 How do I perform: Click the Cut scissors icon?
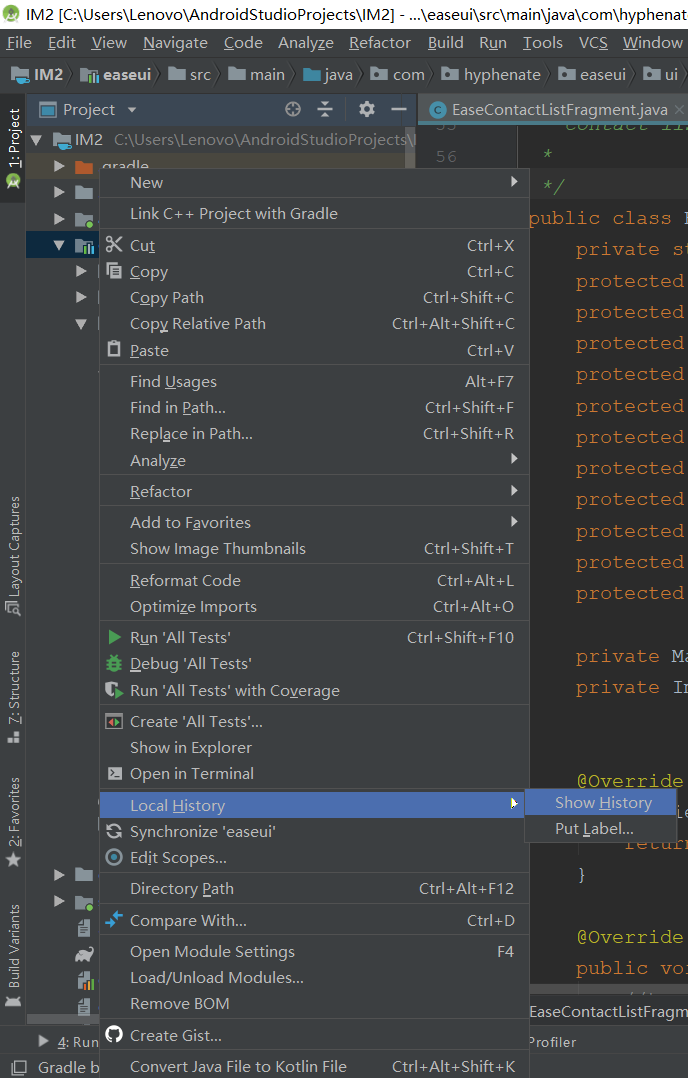114,244
